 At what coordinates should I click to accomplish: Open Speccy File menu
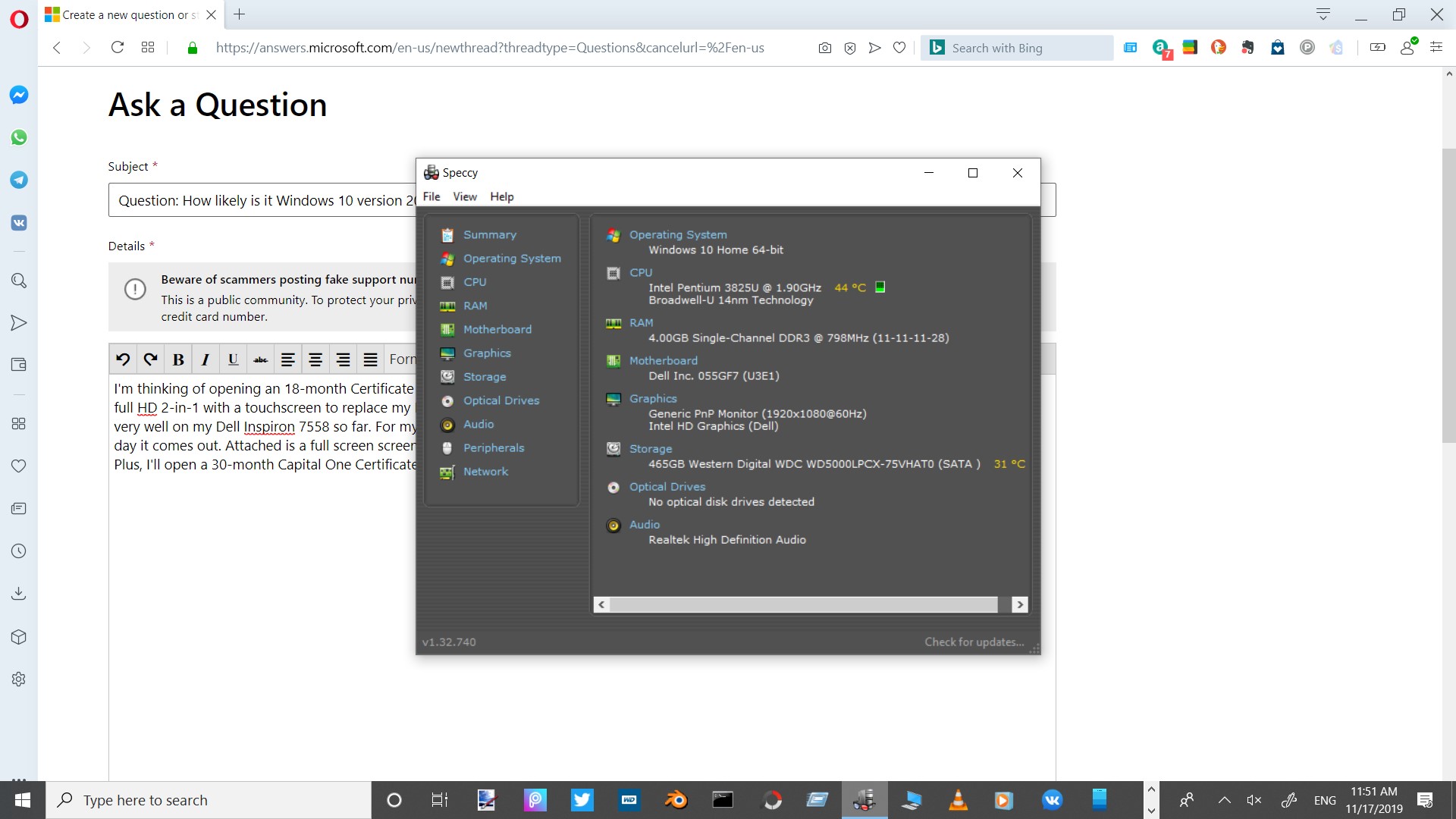pyautogui.click(x=431, y=196)
